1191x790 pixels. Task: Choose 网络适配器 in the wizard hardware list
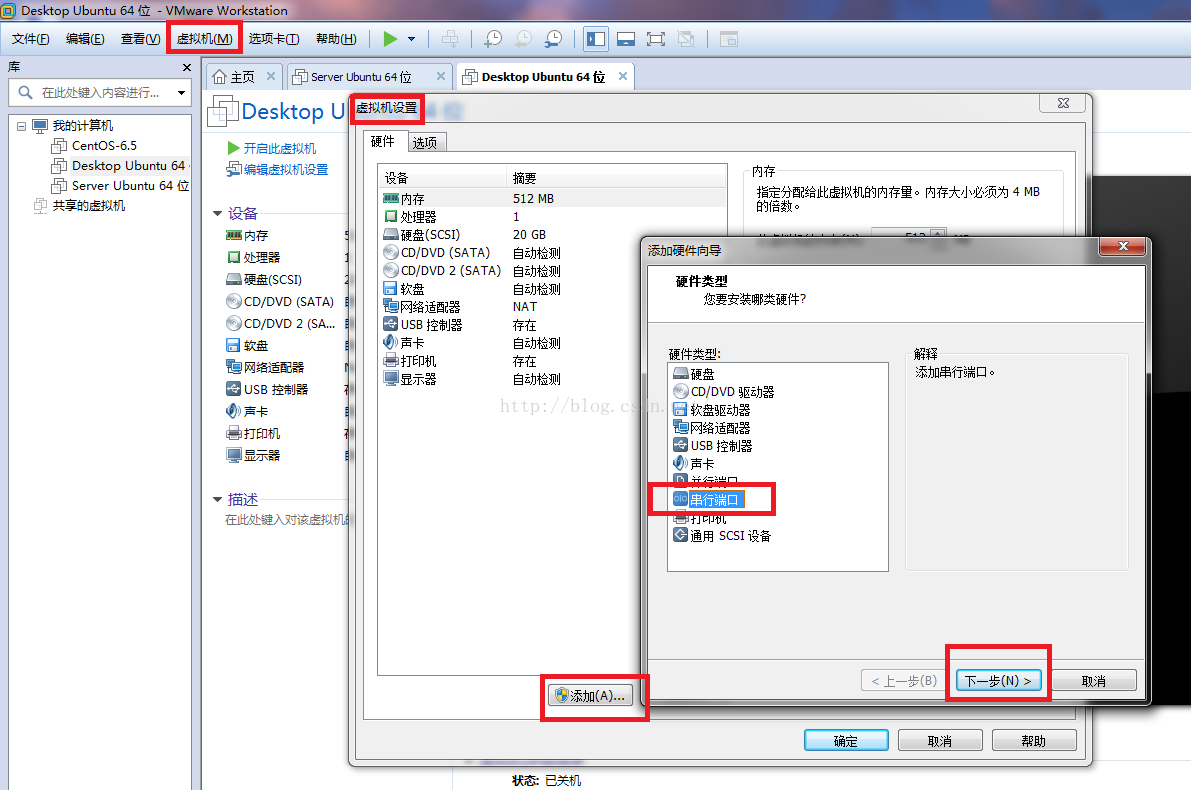pos(712,428)
